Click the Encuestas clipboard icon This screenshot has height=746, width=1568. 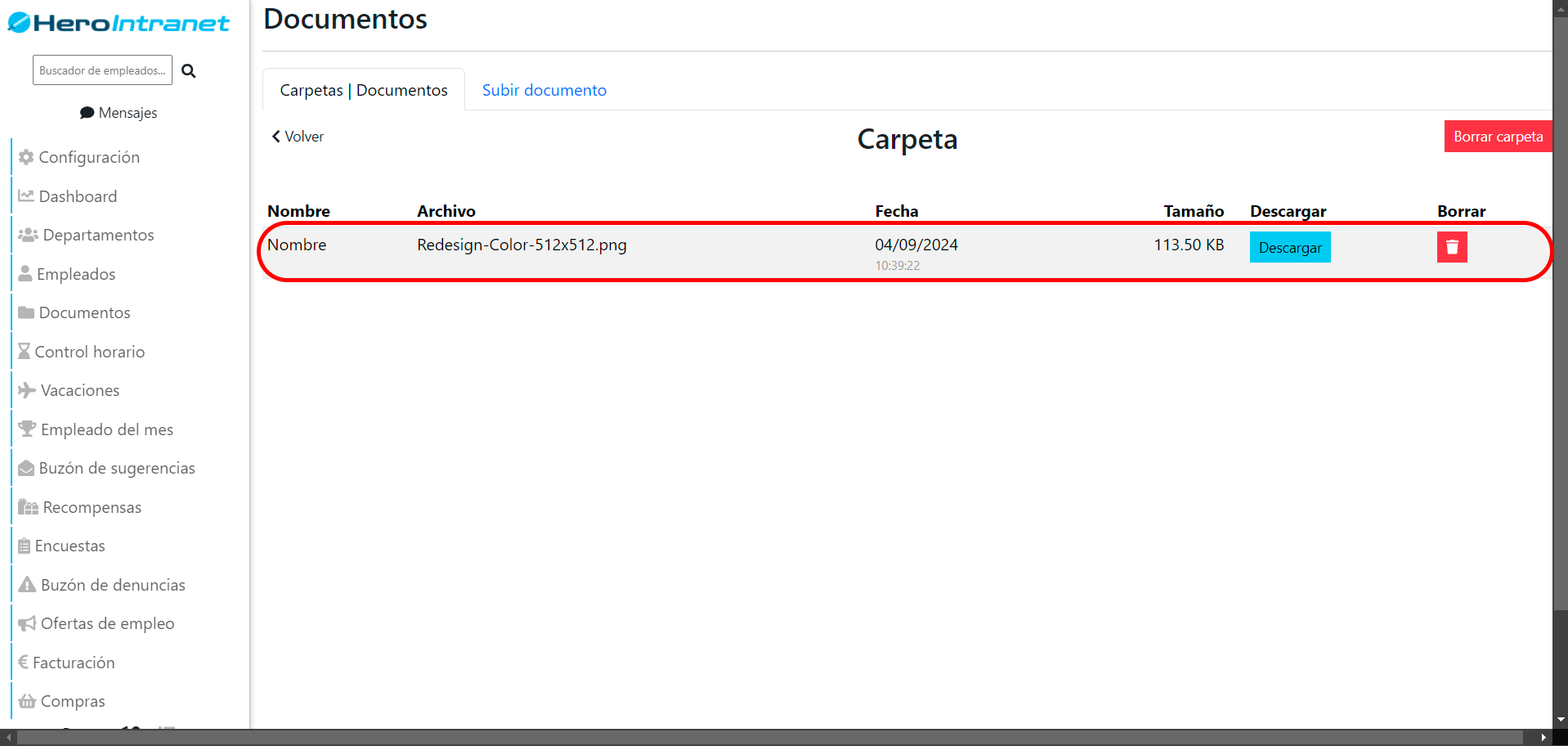tap(25, 546)
